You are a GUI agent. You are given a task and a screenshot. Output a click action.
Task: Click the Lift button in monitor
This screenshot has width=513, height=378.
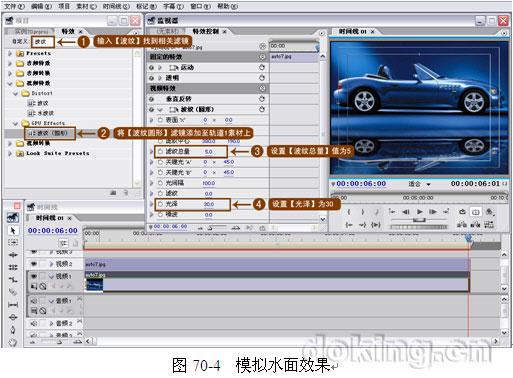point(462,225)
